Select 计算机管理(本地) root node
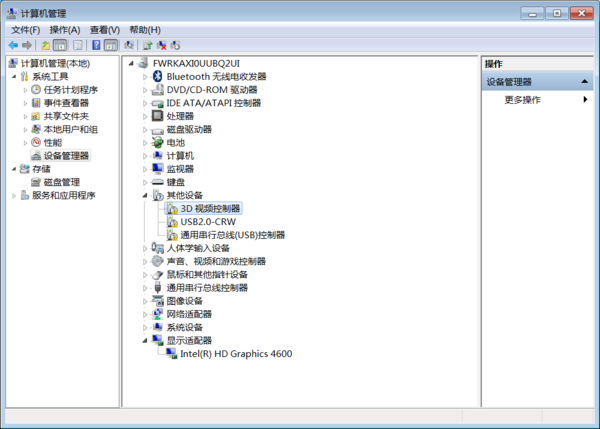Image resolution: width=600 pixels, height=429 pixels. (55, 63)
